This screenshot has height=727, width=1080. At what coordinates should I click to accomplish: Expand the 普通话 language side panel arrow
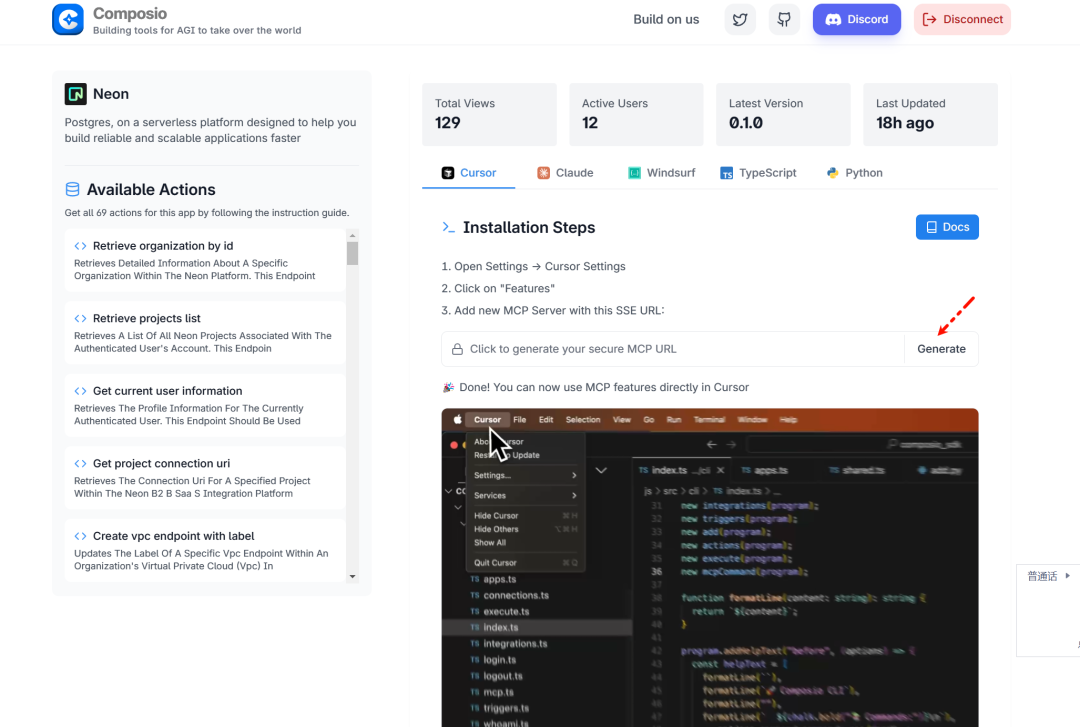(x=1068, y=575)
